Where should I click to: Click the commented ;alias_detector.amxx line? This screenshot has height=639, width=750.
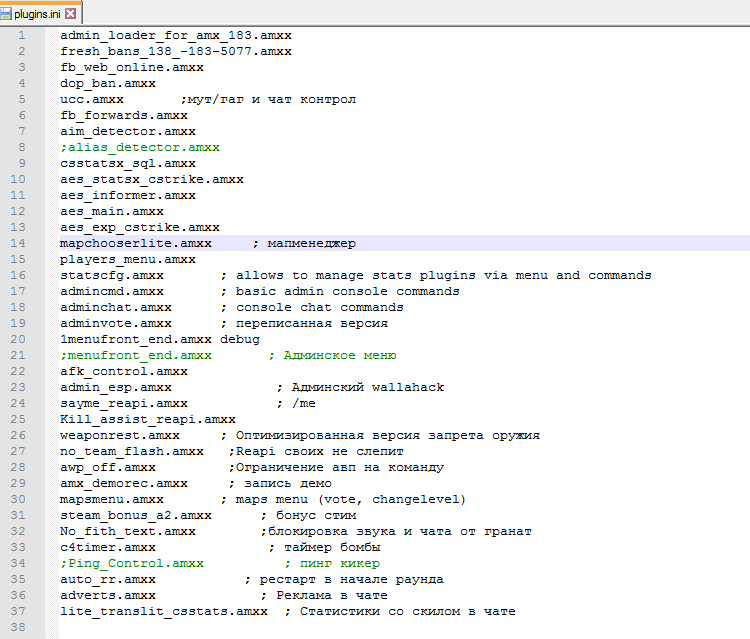(x=140, y=147)
